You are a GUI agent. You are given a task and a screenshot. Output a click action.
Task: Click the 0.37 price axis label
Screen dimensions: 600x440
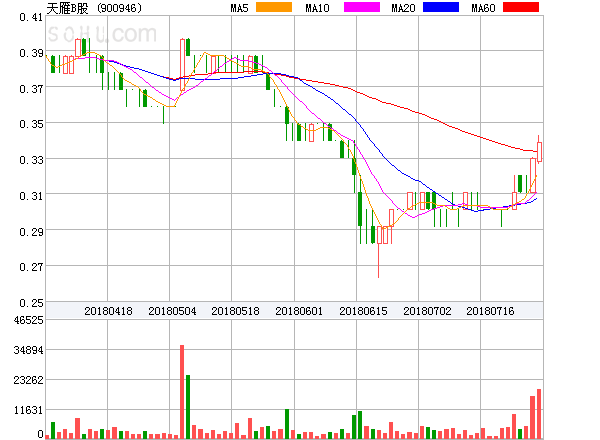(31, 89)
